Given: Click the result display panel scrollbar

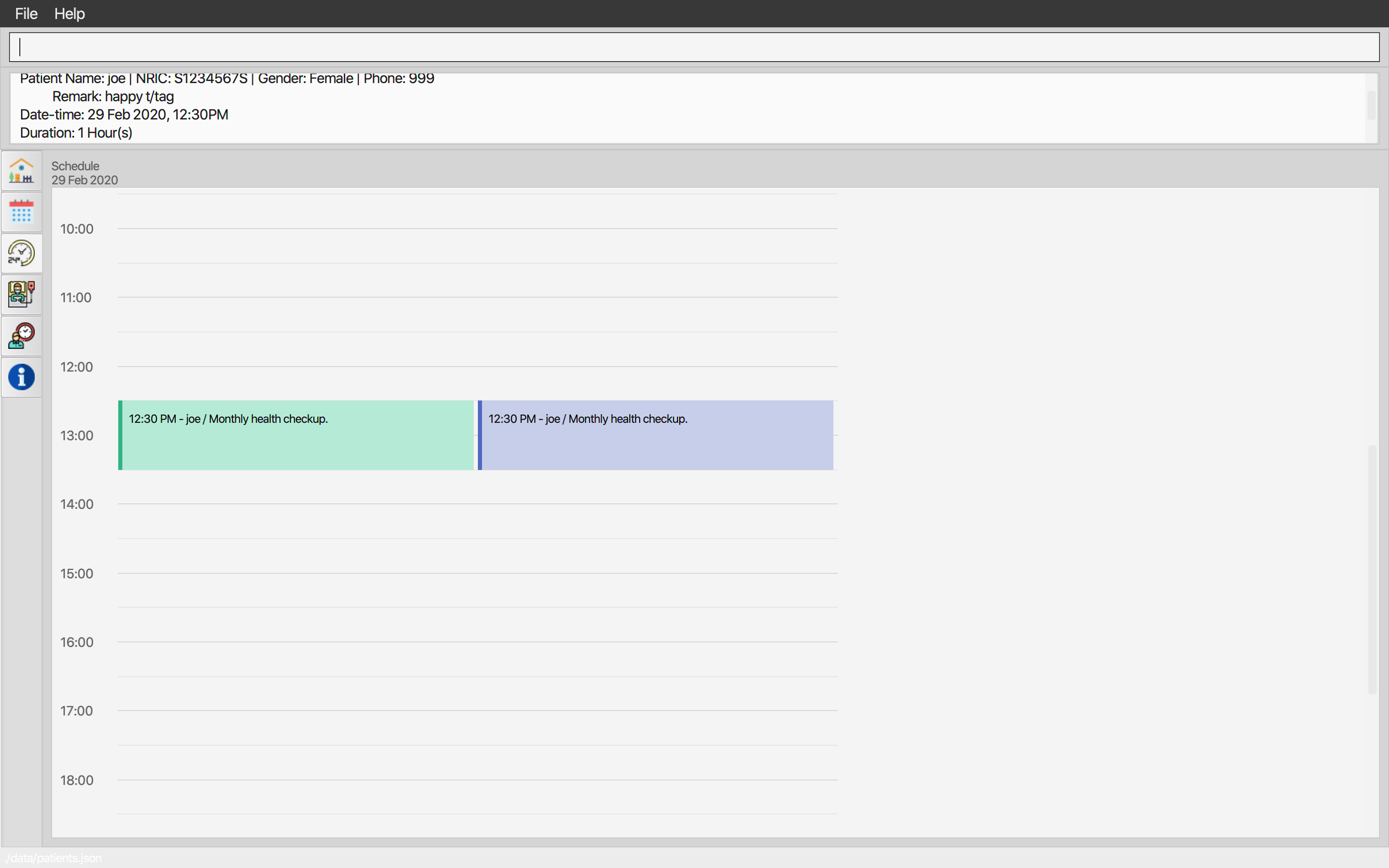Looking at the screenshot, I should pyautogui.click(x=1371, y=106).
